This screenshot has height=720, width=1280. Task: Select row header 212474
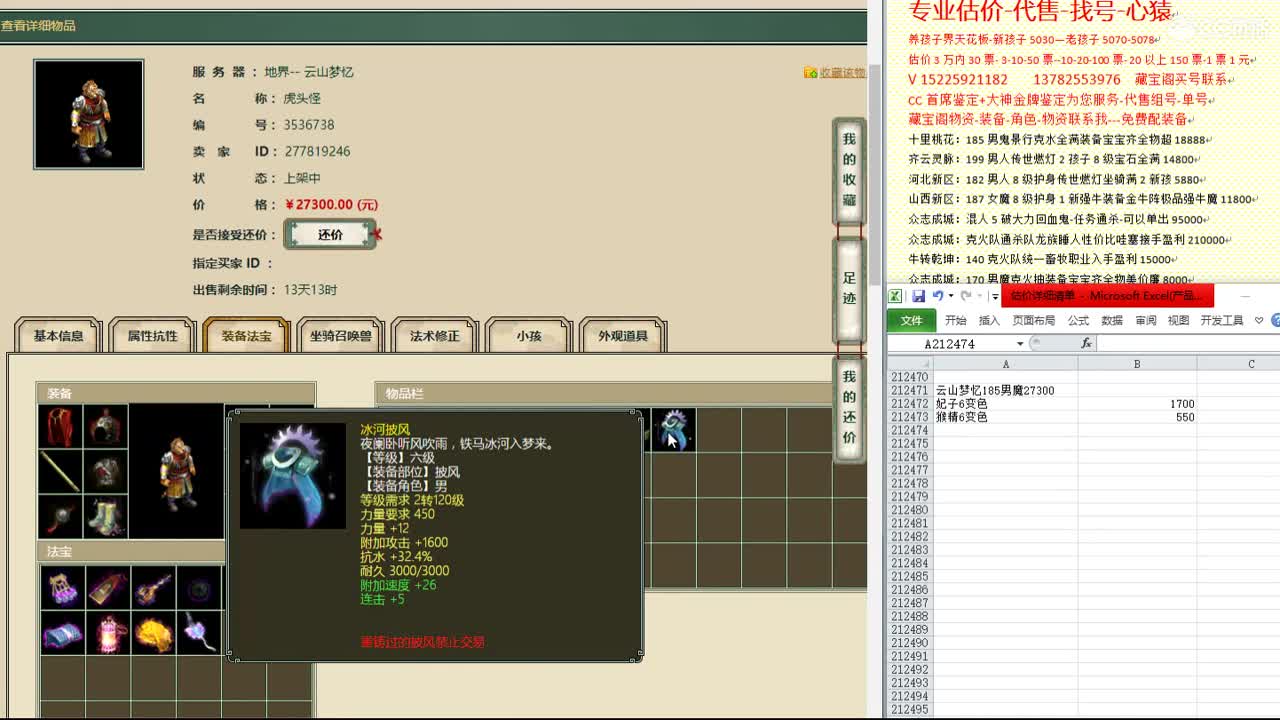(910, 430)
